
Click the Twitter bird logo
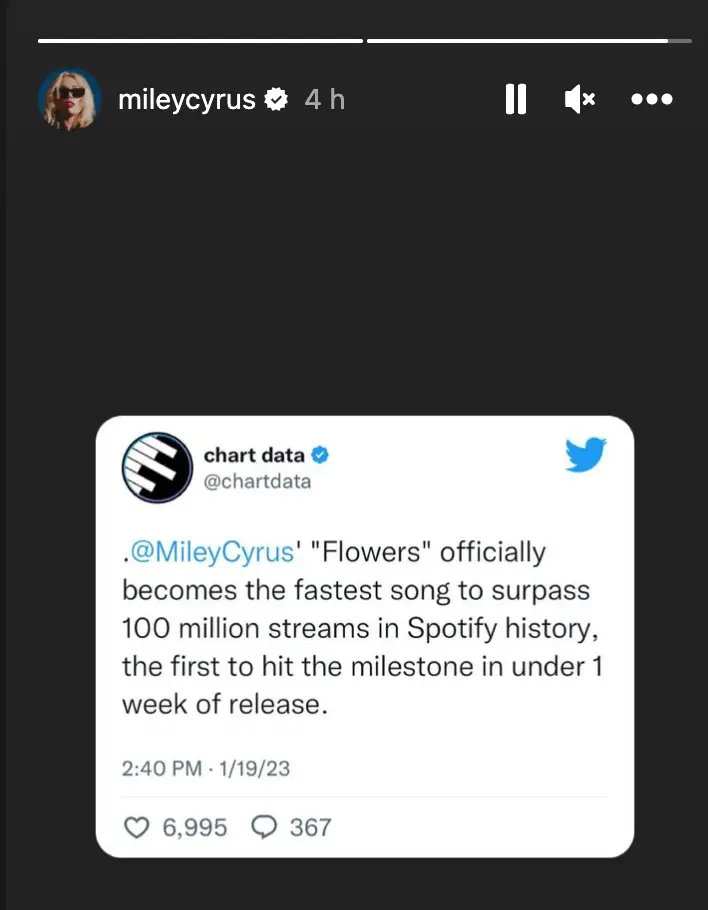586,455
